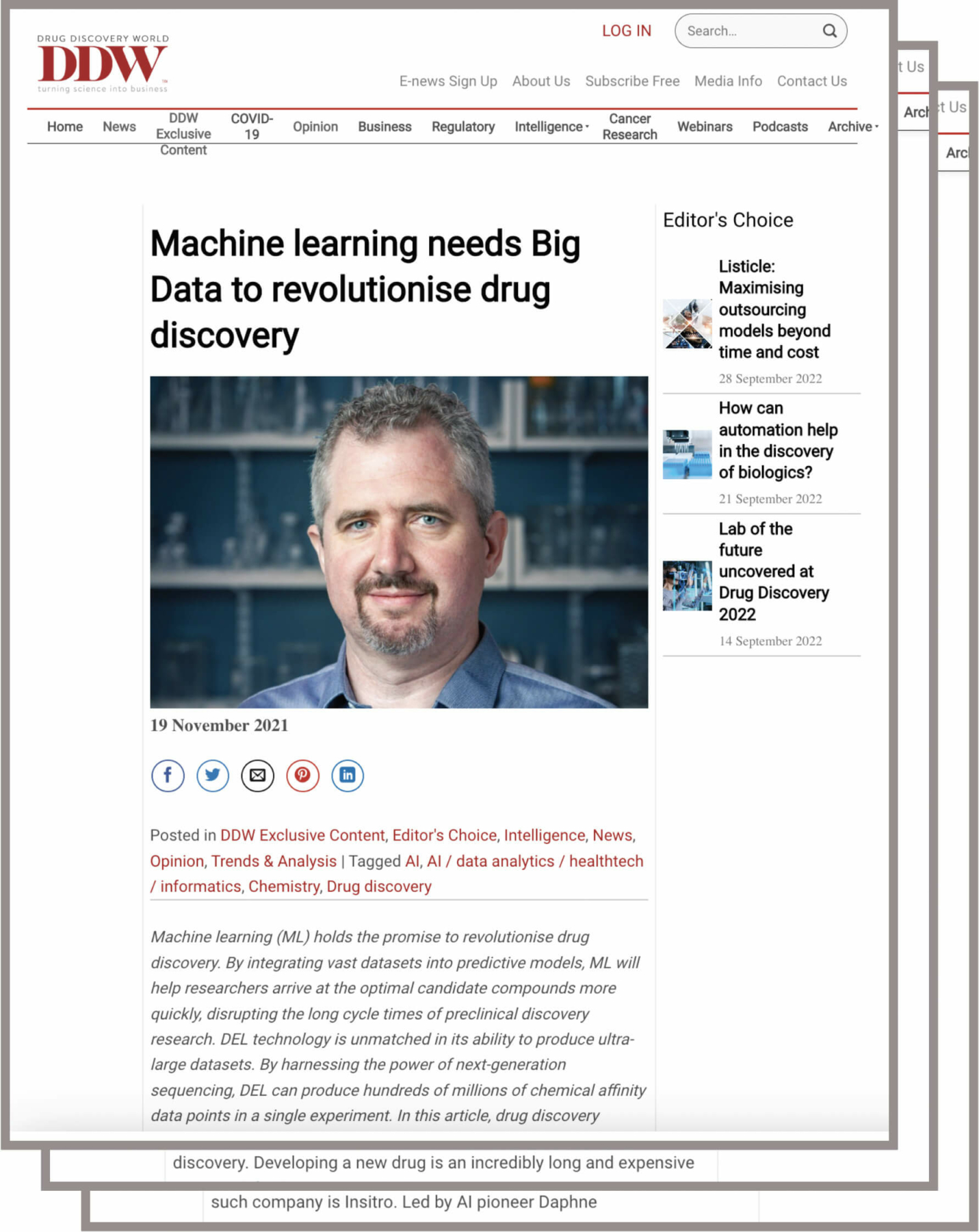Click date 28 September 2022
Screen dimensions: 979x1232
click(770, 378)
